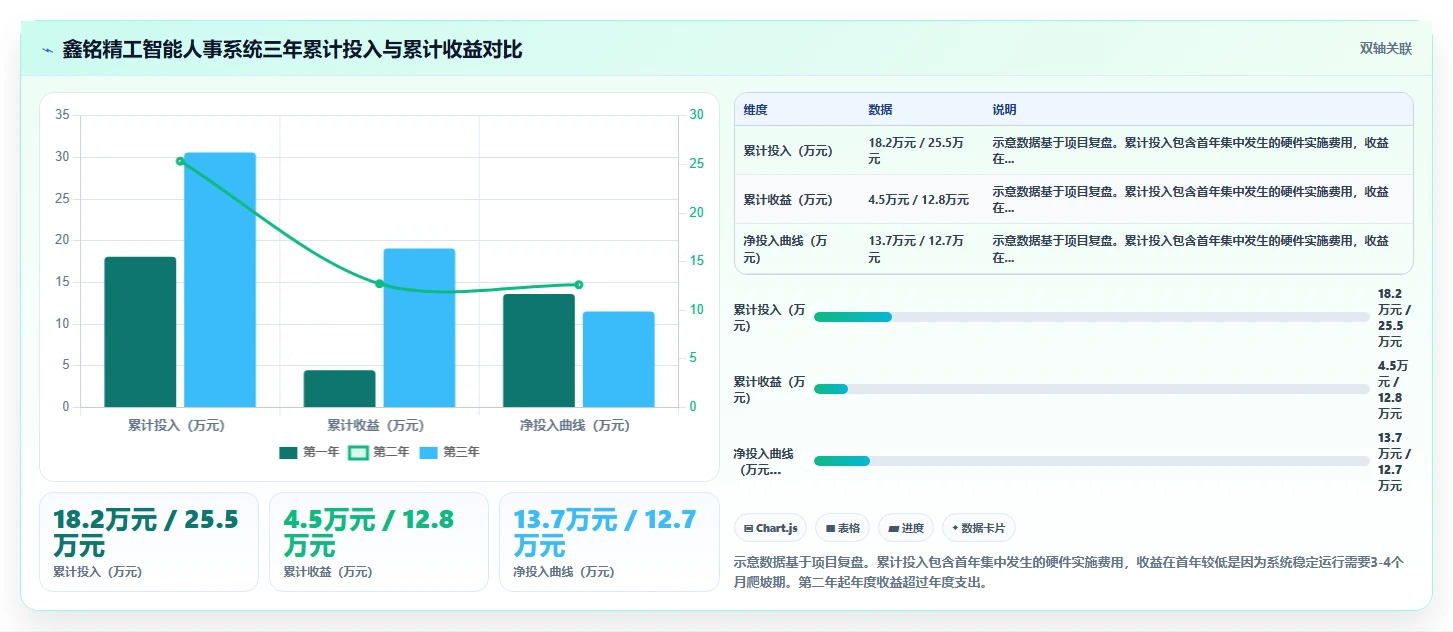The height and width of the screenshot is (632, 1453).
Task: Click the 累计收益 progress bar
Action: tap(1092, 389)
